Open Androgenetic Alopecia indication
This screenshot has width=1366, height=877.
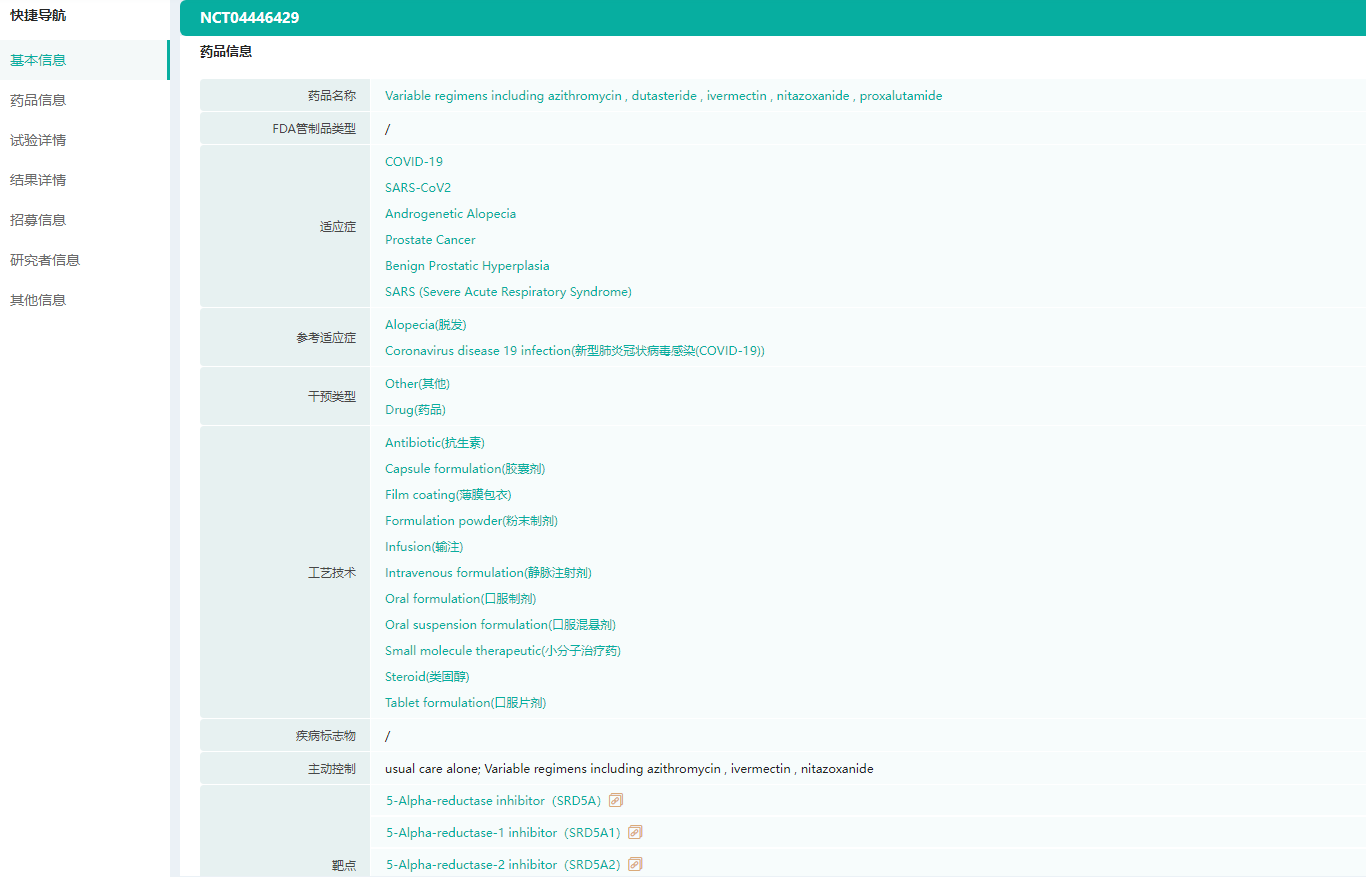(451, 214)
